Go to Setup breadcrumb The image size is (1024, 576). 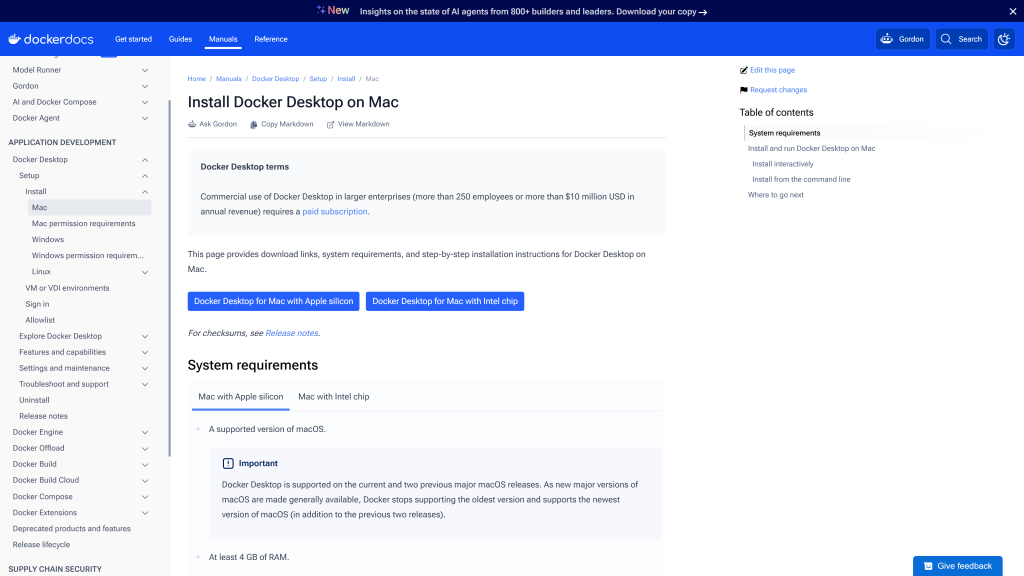pos(318,78)
